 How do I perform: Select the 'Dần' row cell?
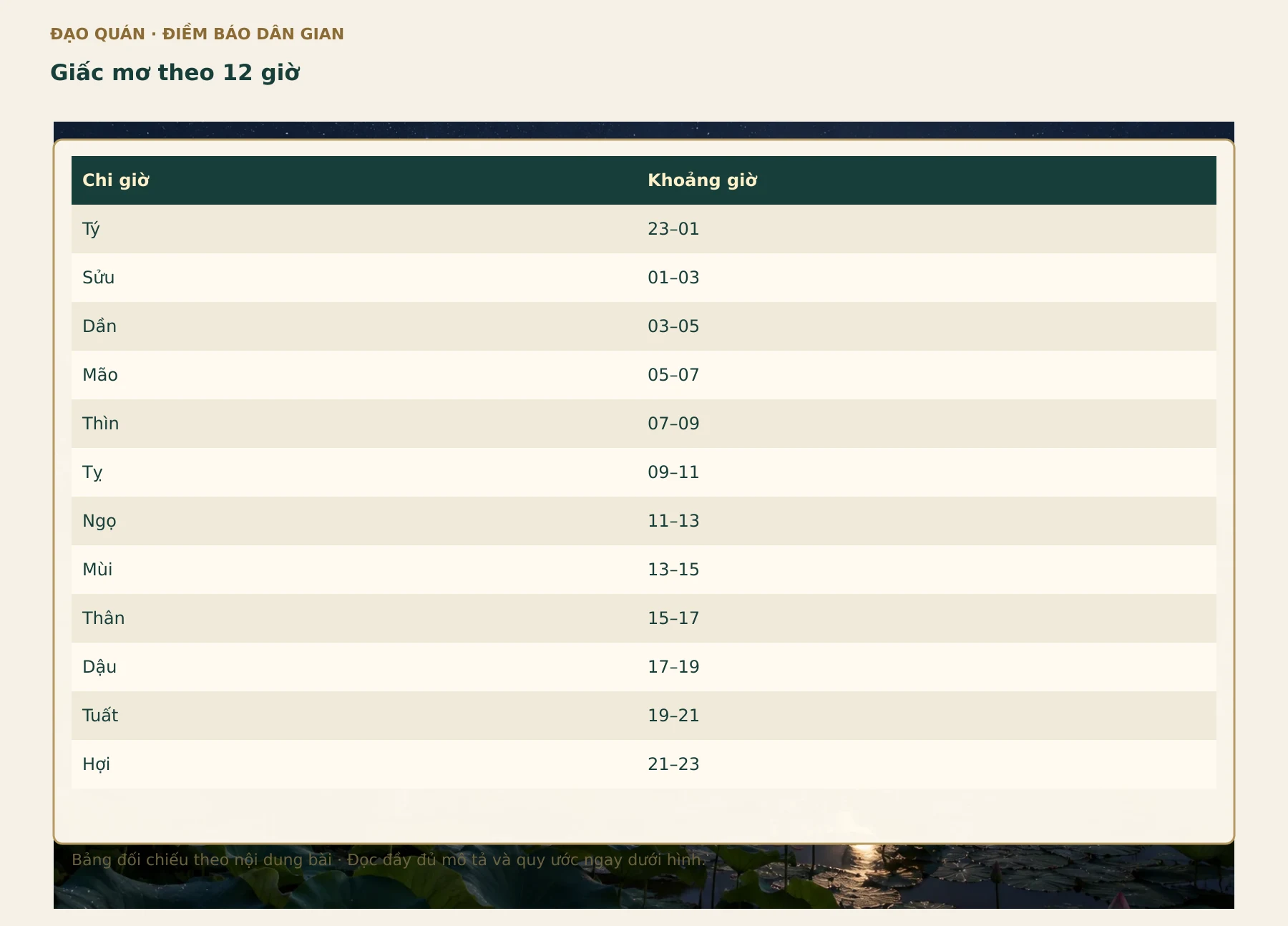click(x=354, y=326)
